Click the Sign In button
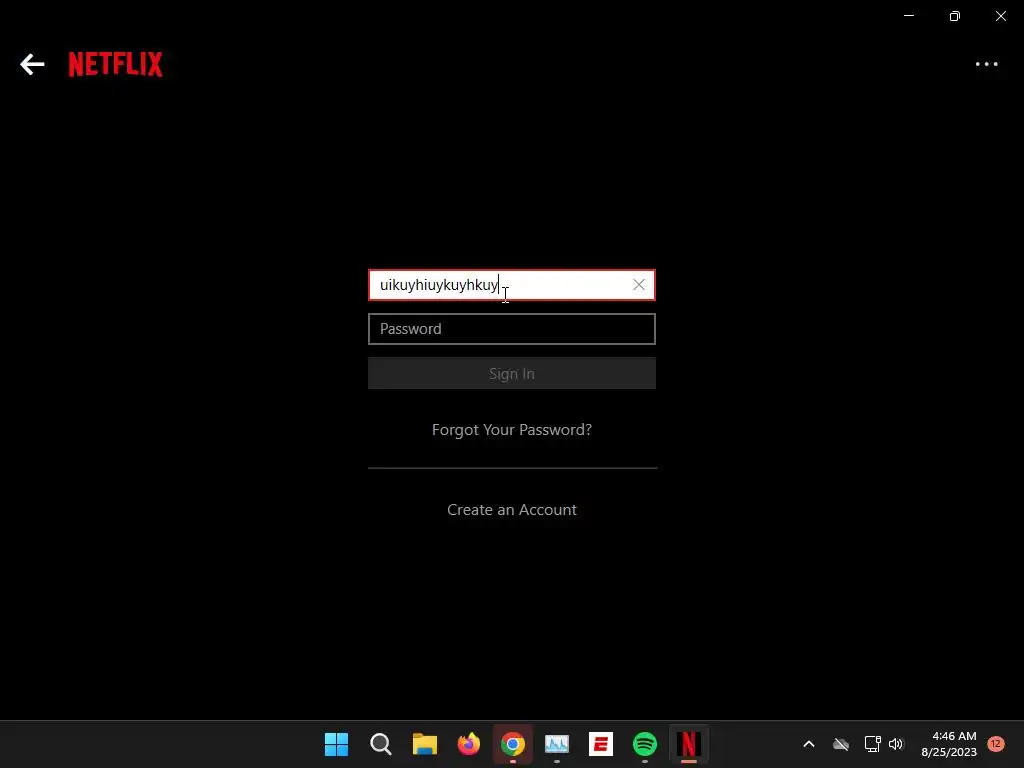This screenshot has width=1024, height=768. pos(511,373)
